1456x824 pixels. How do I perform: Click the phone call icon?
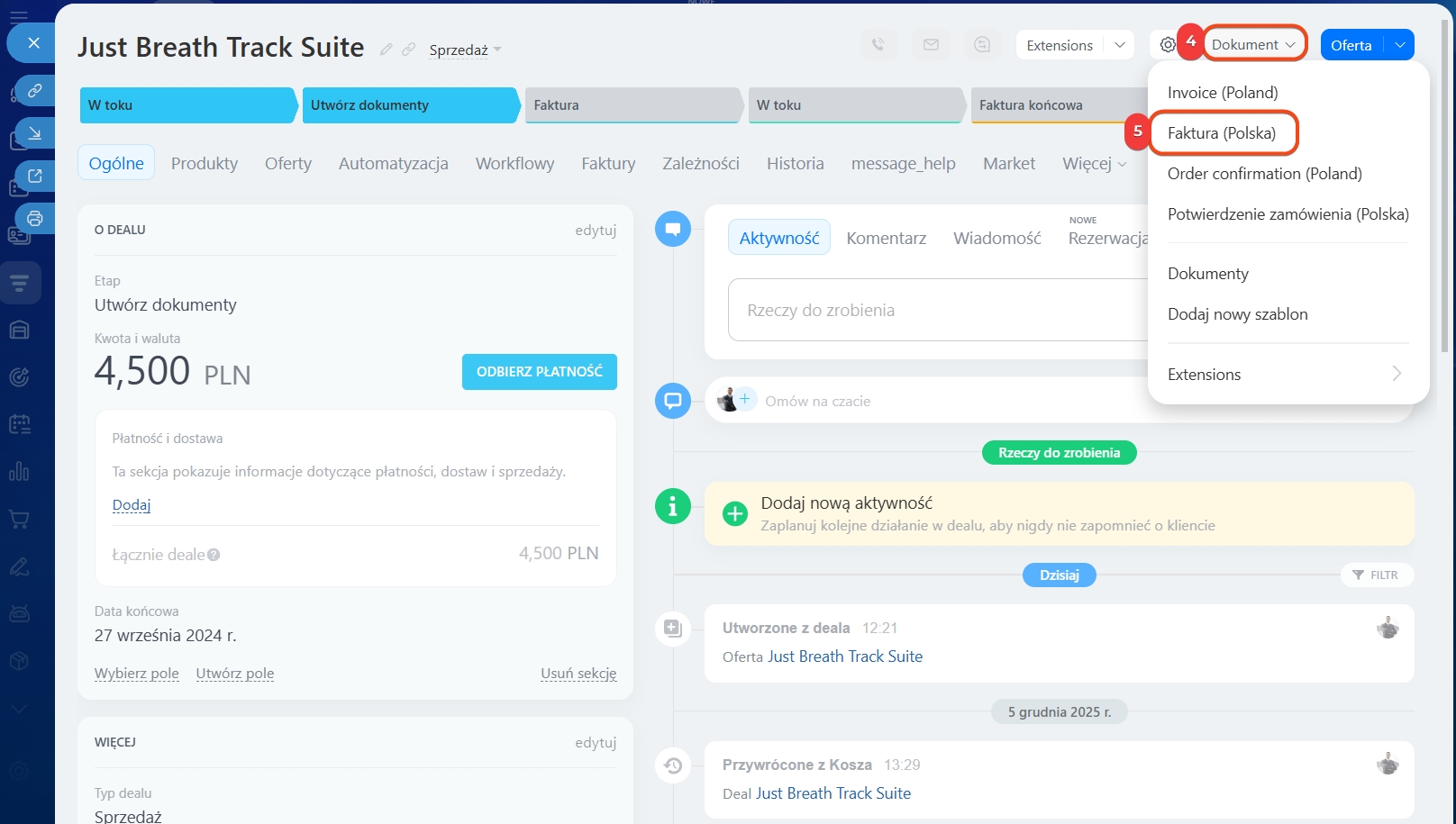[878, 45]
